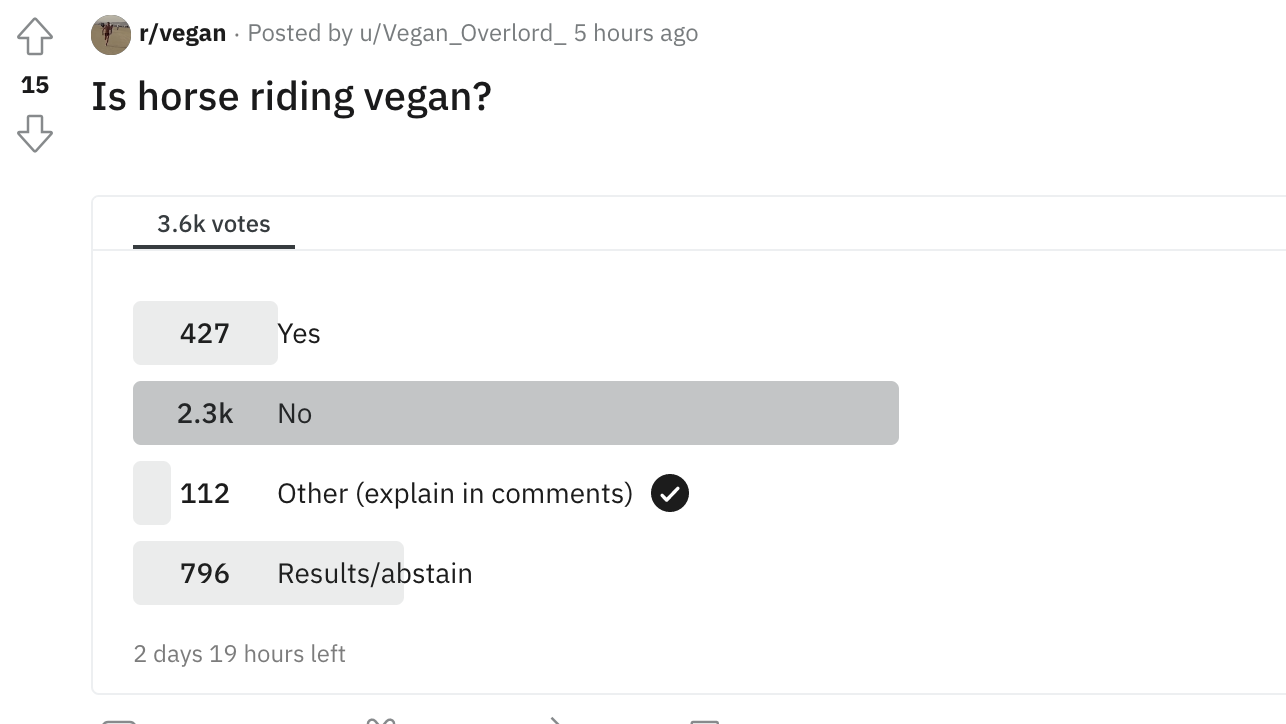Click the post score showing 15
Image resolution: width=1286 pixels, height=724 pixels.
click(34, 85)
